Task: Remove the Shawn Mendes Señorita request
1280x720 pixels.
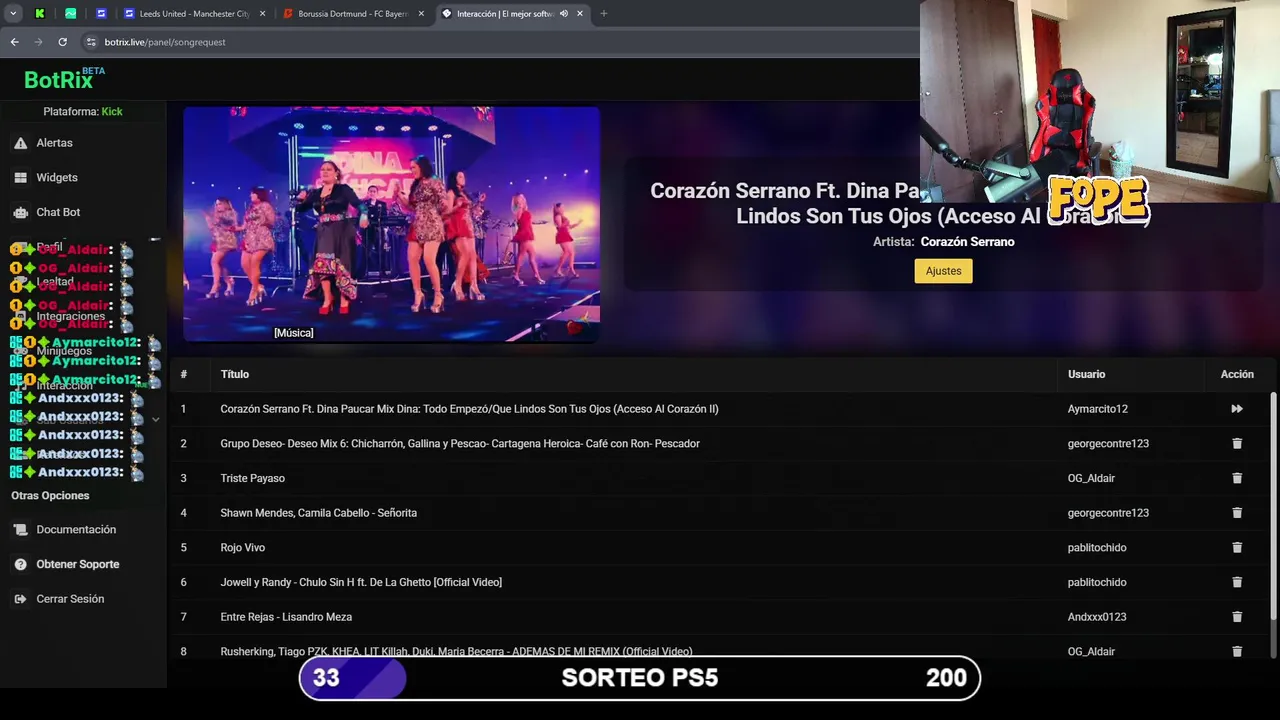Action: point(1237,513)
